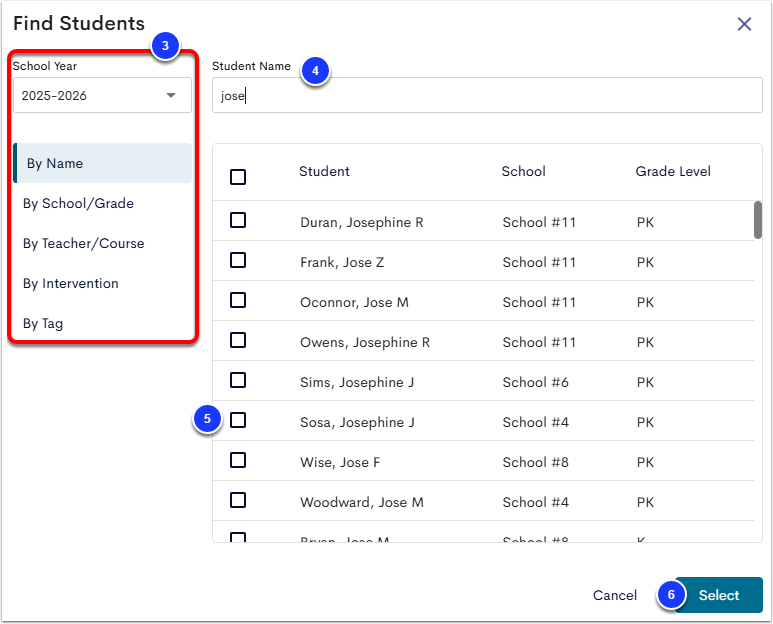Click PK grade in Frank row

tap(645, 262)
